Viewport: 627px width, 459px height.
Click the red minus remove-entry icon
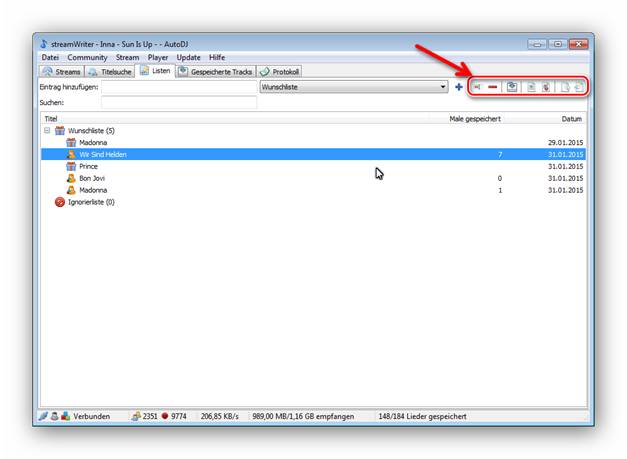[x=493, y=87]
